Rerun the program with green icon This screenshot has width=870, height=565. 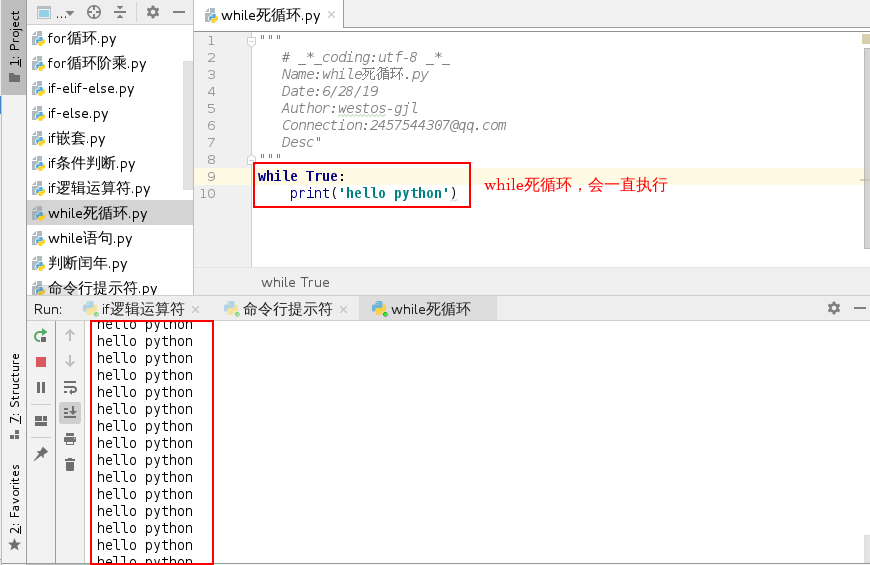(x=41, y=336)
